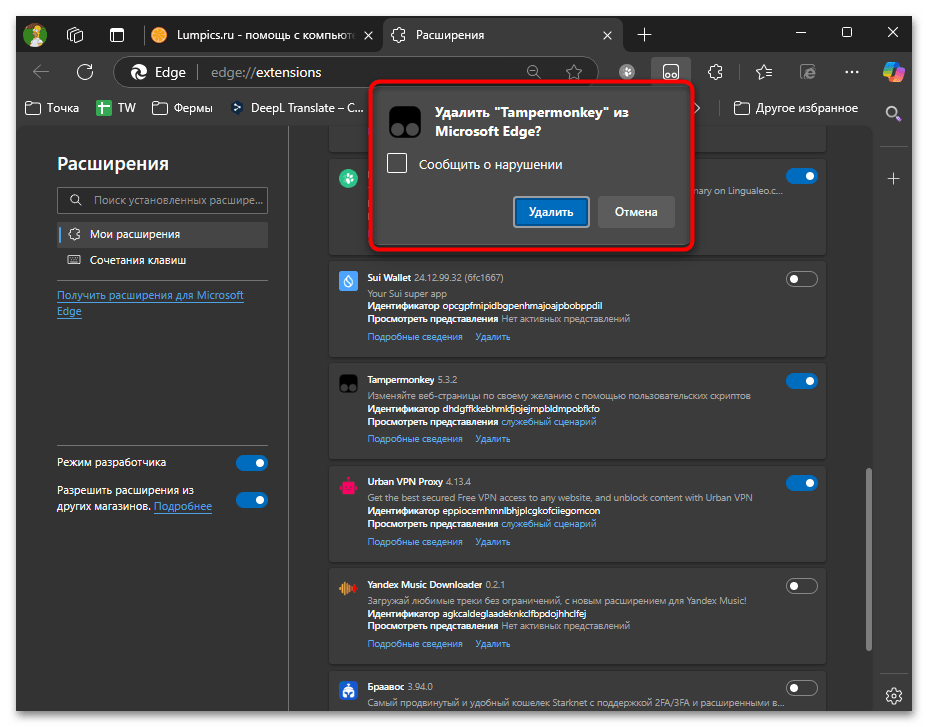Click the Tampermonkey toolbar icon
The image size is (928, 727).
pyautogui.click(x=671, y=72)
